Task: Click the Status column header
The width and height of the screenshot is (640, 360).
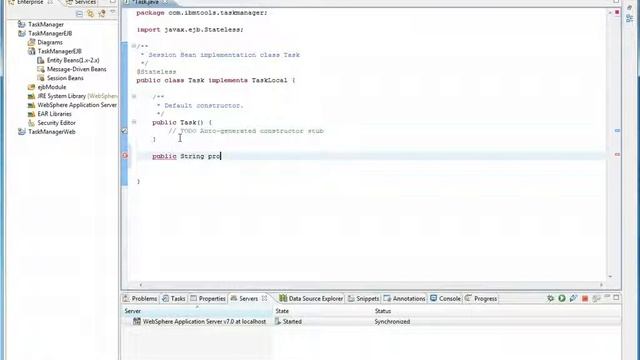Action: 382,311
